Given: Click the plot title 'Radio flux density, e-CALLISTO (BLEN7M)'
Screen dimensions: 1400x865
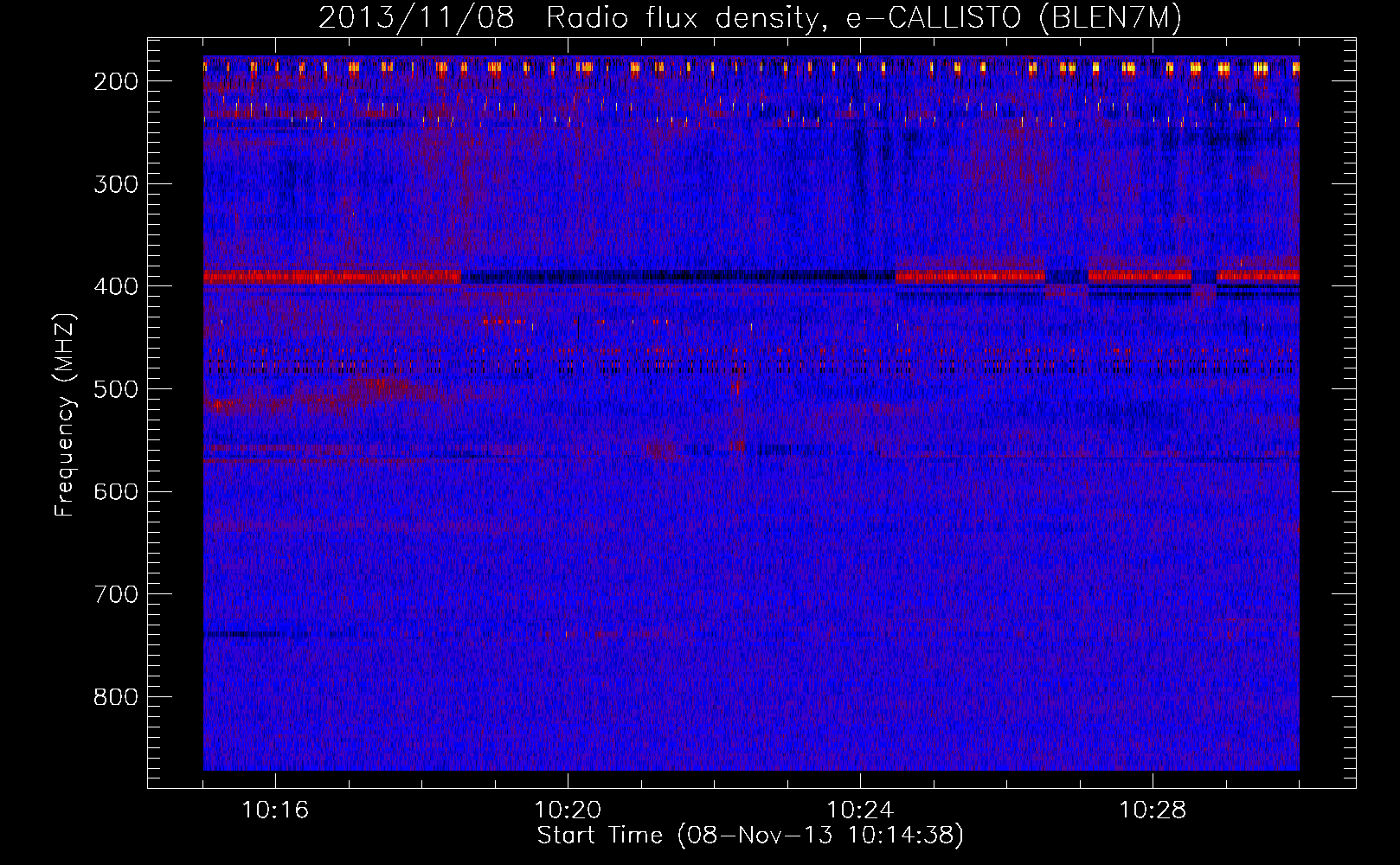Looking at the screenshot, I should pos(864,17).
